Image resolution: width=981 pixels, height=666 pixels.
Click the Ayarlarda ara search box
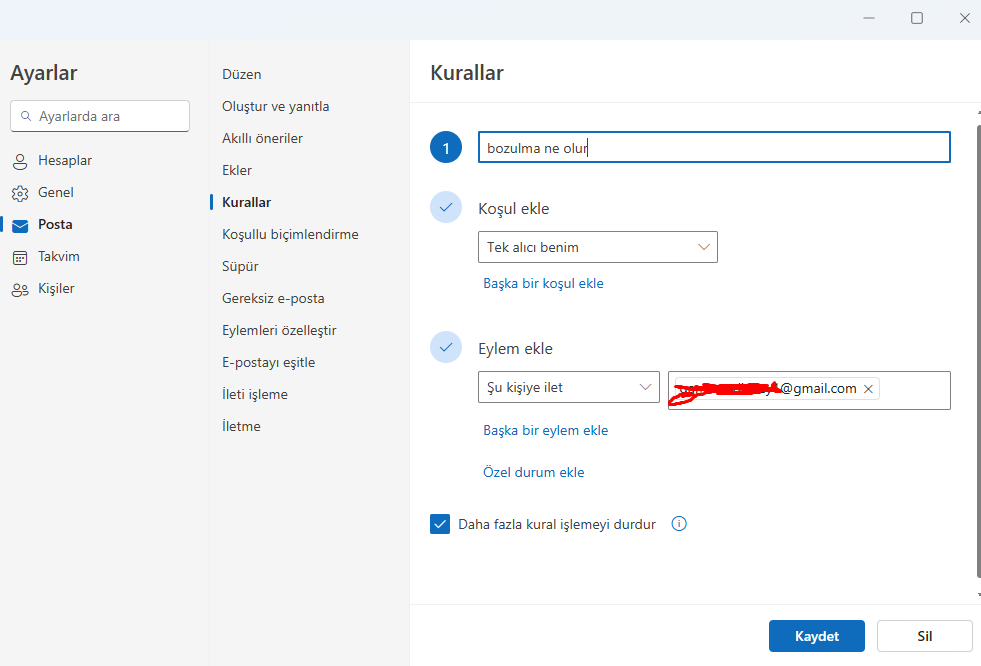pyautogui.click(x=100, y=116)
